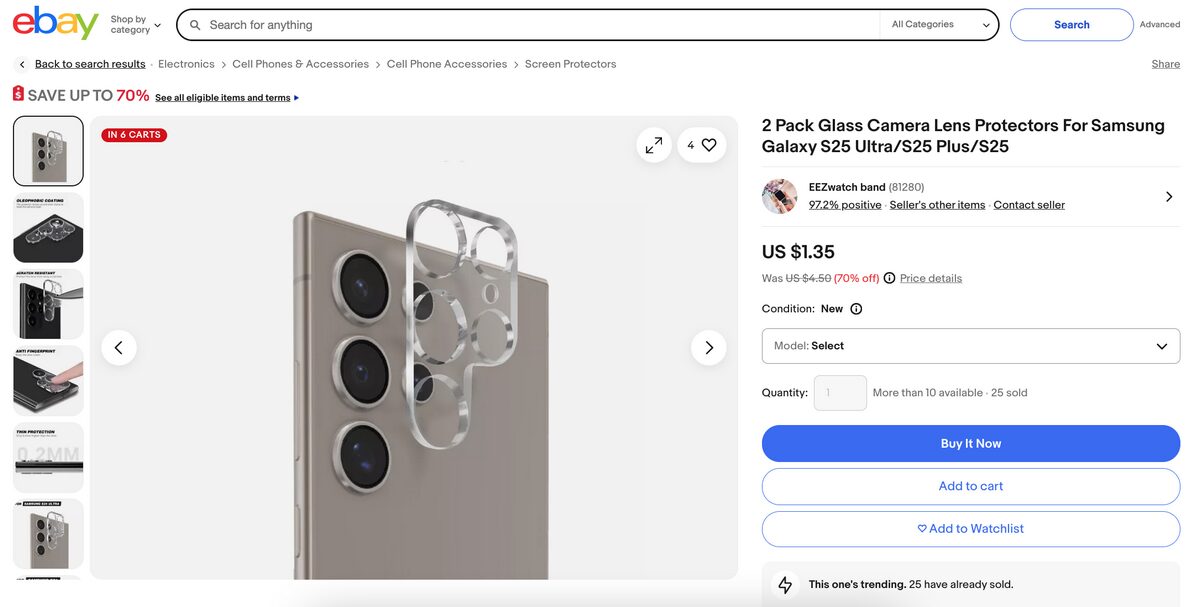Toggle the heart to watch this item
The height and width of the screenshot is (607, 1200).
pyautogui.click(x=707, y=144)
